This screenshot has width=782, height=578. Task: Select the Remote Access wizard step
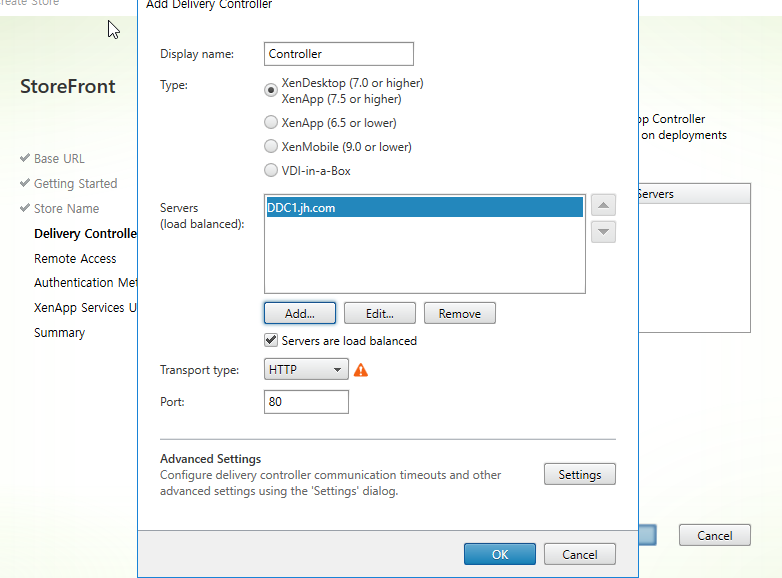pos(75,258)
